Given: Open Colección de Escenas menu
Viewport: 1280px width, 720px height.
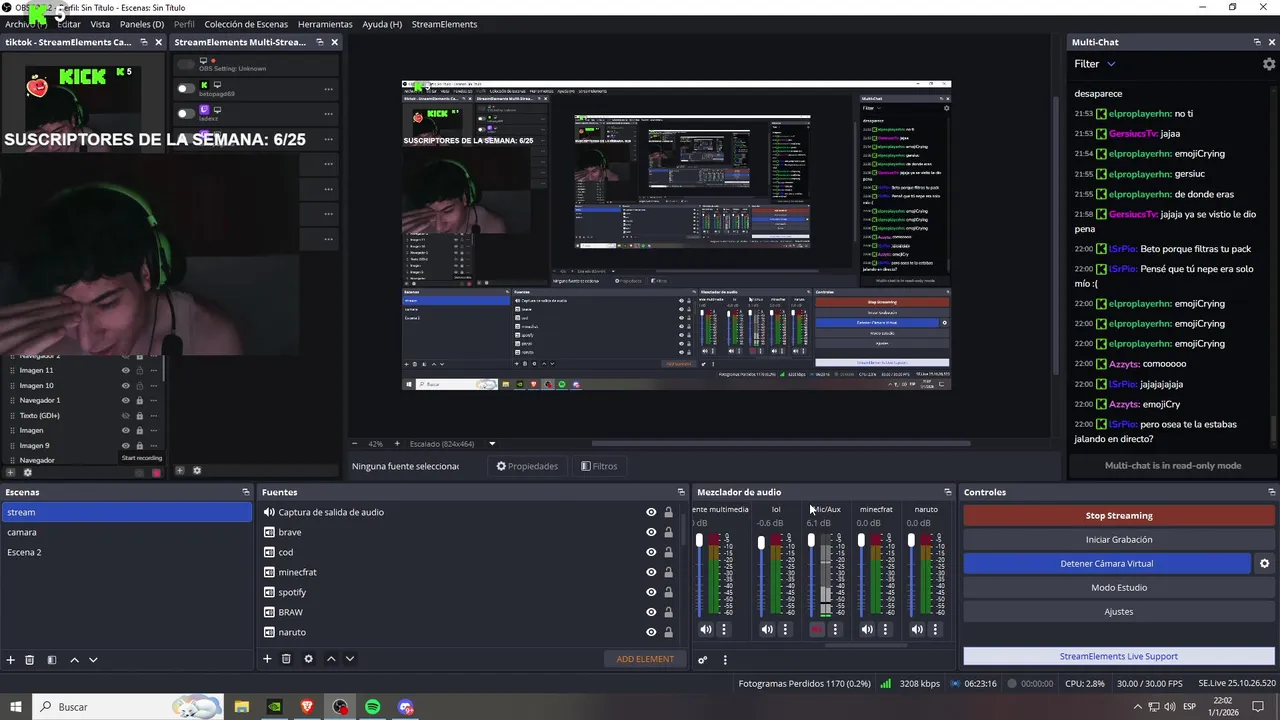Looking at the screenshot, I should [x=246, y=24].
